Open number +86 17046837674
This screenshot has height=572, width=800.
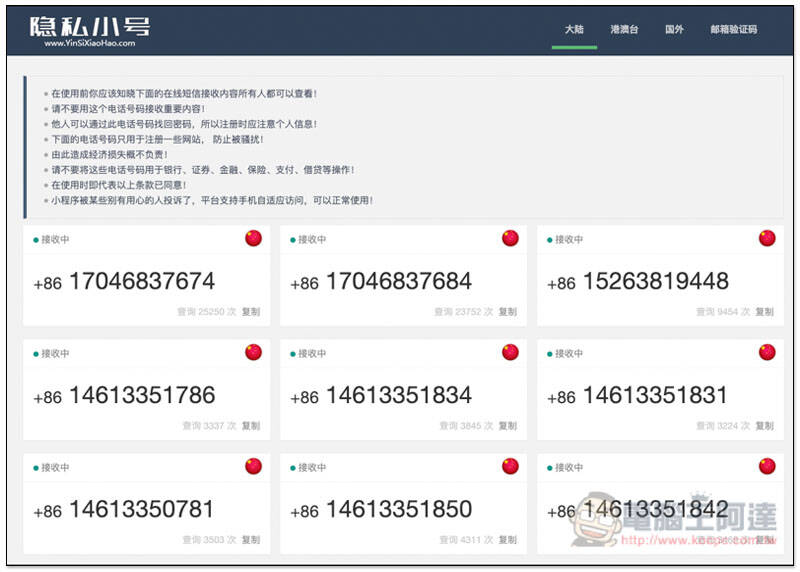click(x=124, y=282)
